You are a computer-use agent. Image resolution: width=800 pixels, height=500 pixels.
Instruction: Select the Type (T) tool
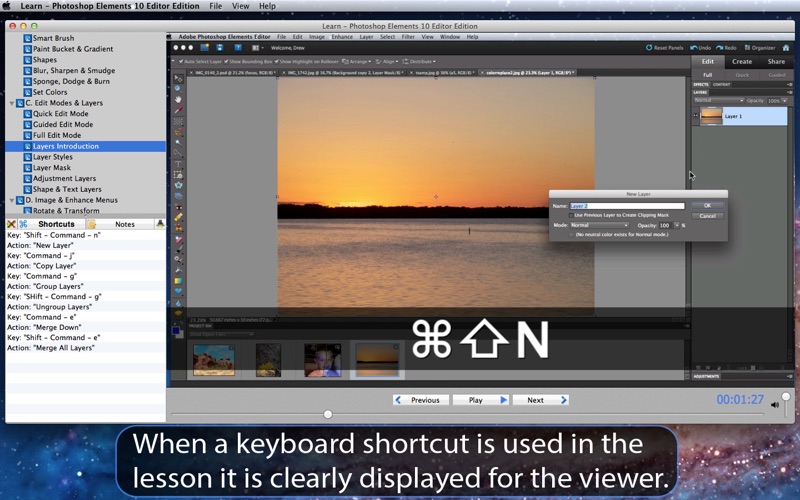[178, 164]
